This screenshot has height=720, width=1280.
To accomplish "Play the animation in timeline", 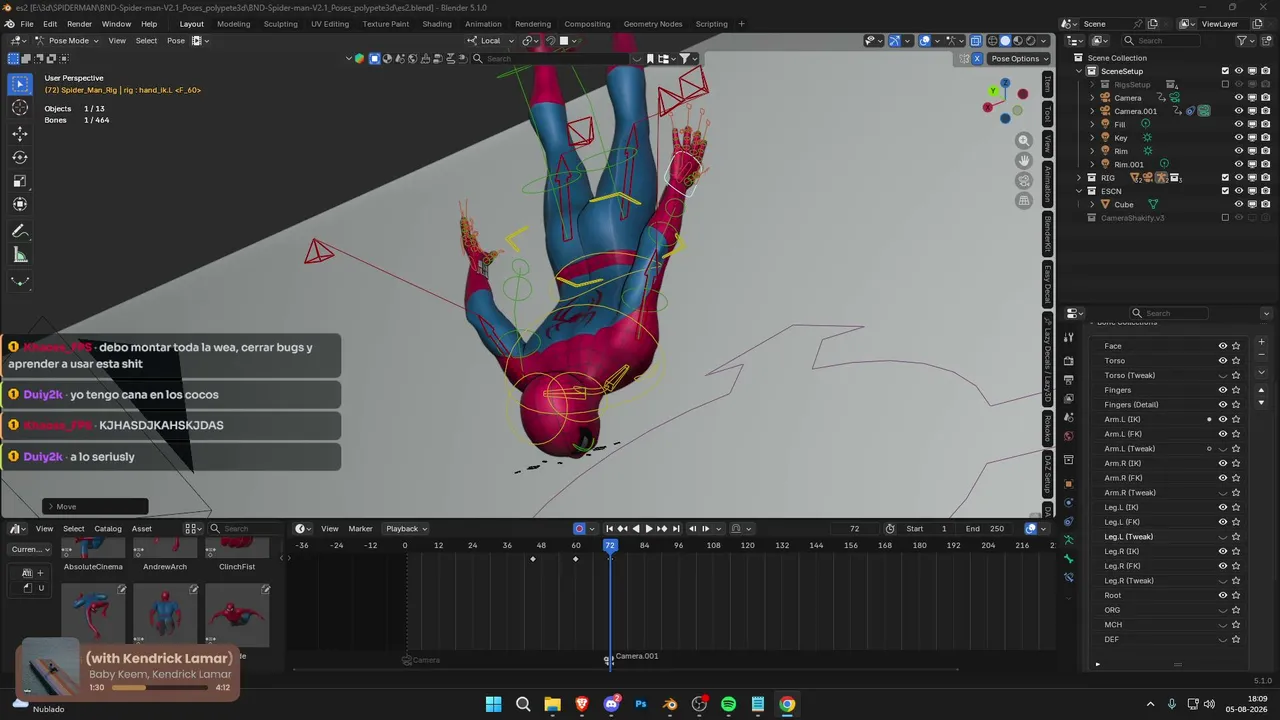I will click(x=649, y=529).
